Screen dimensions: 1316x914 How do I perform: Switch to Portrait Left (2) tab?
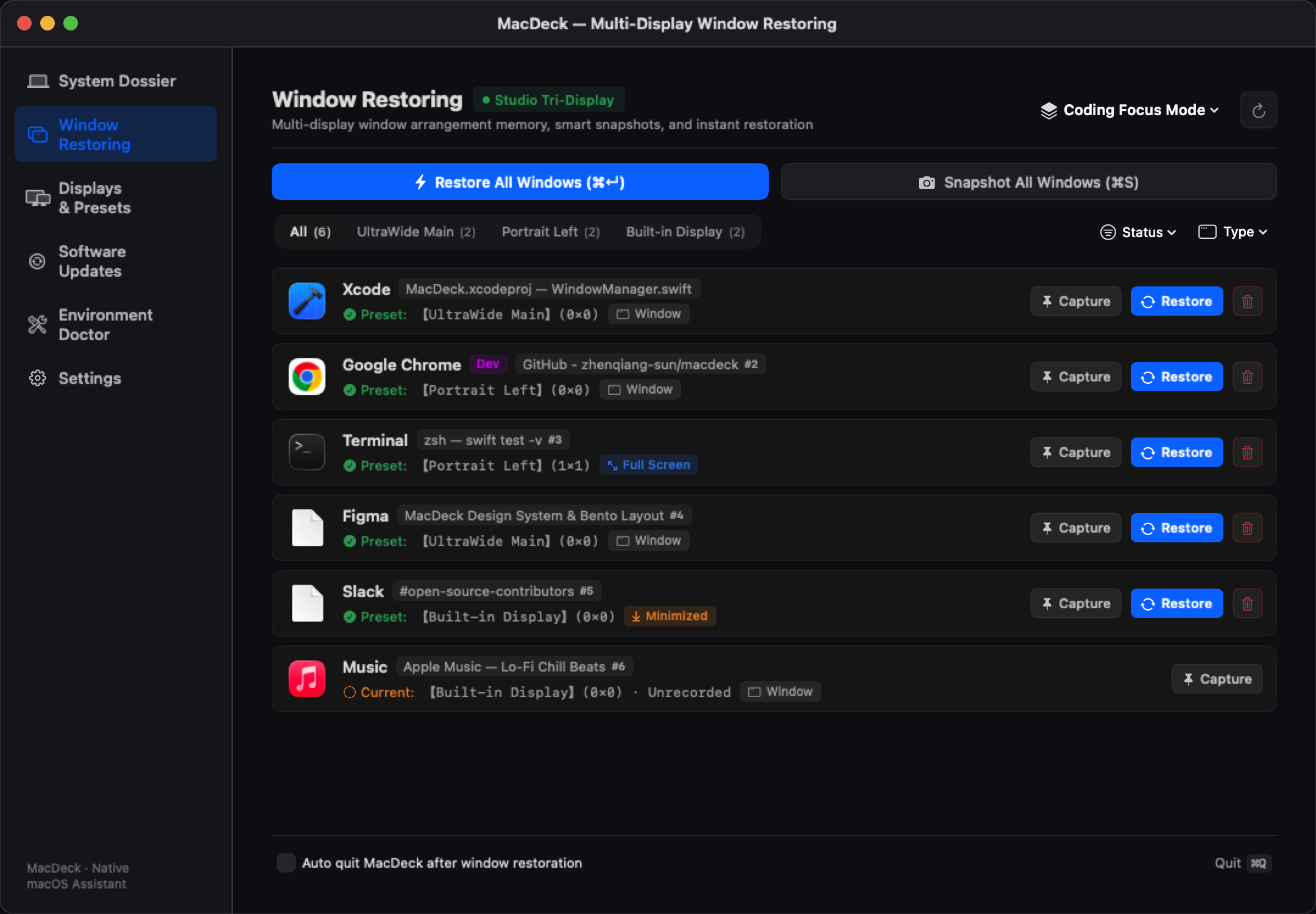pos(551,232)
